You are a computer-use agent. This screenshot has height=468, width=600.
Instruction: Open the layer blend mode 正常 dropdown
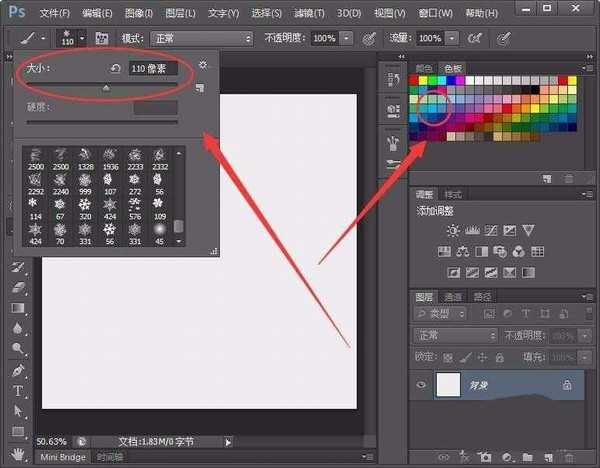point(455,335)
